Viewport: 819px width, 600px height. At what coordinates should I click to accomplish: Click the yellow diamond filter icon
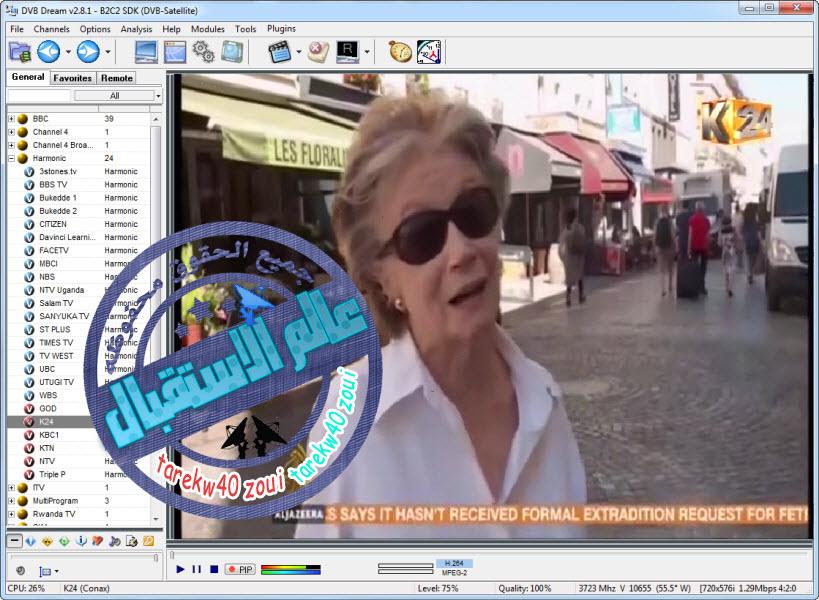47,542
